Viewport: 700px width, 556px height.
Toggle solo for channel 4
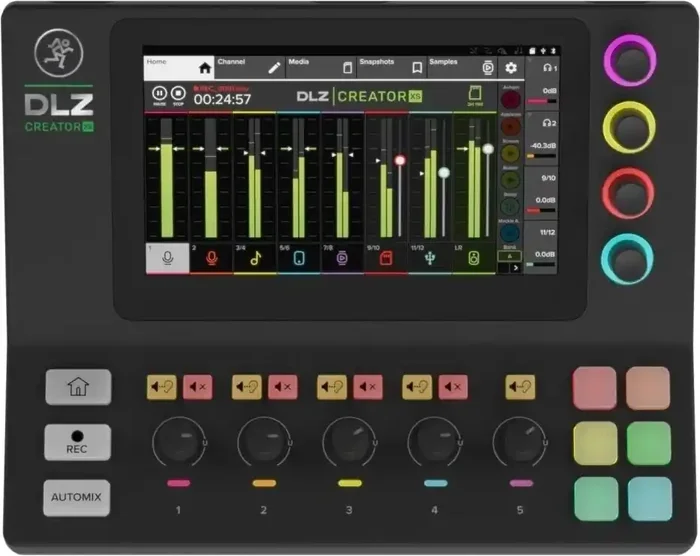417,387
